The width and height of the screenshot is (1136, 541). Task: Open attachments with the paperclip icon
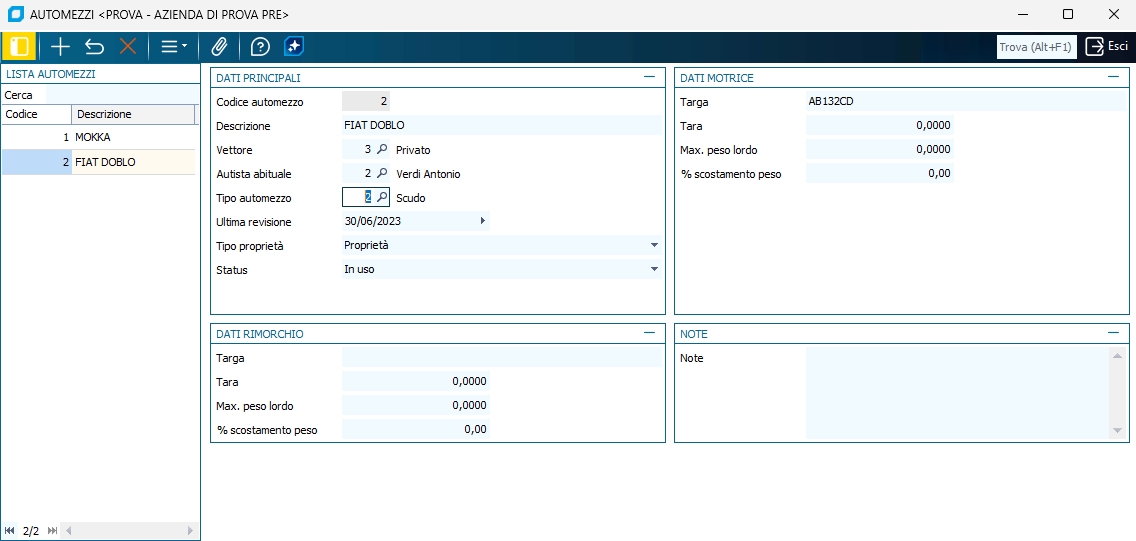tap(219, 47)
